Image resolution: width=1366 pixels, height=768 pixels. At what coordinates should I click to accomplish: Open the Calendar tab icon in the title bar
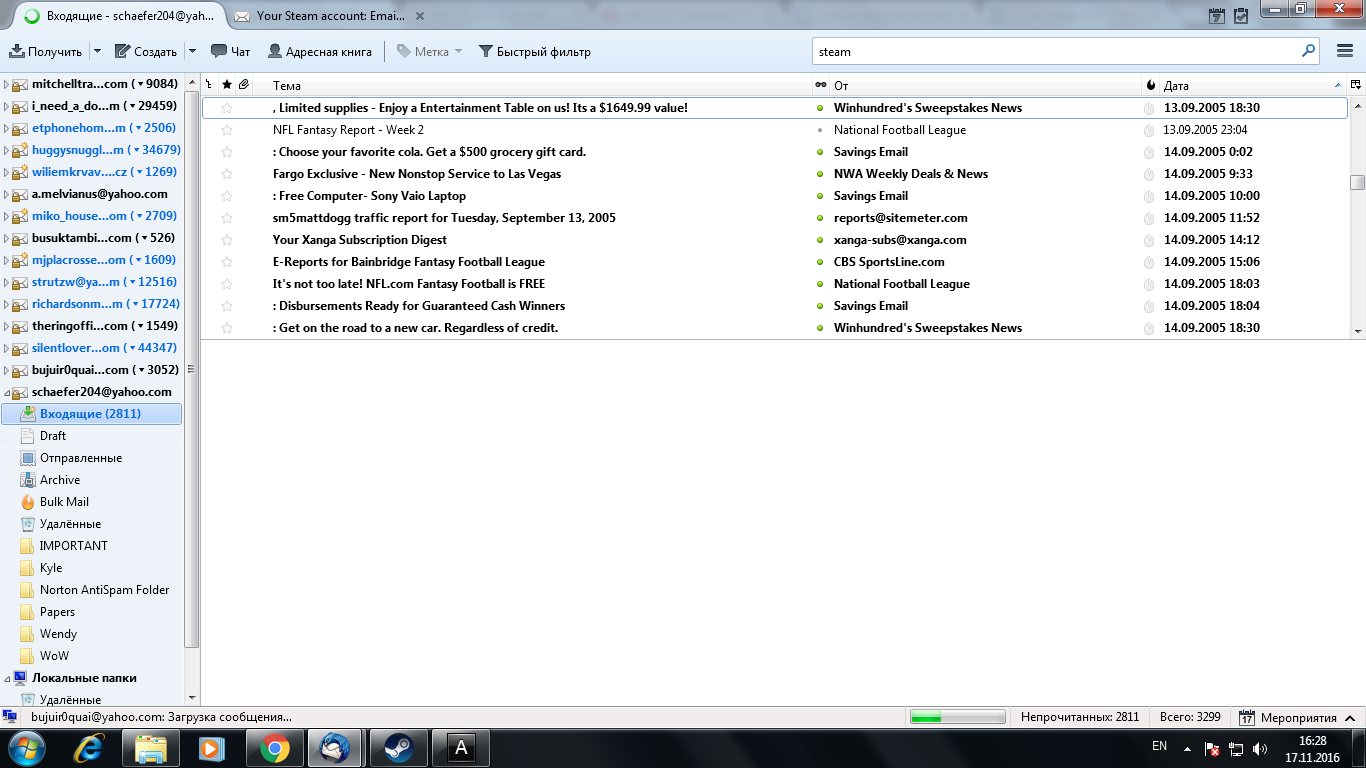click(x=1217, y=15)
